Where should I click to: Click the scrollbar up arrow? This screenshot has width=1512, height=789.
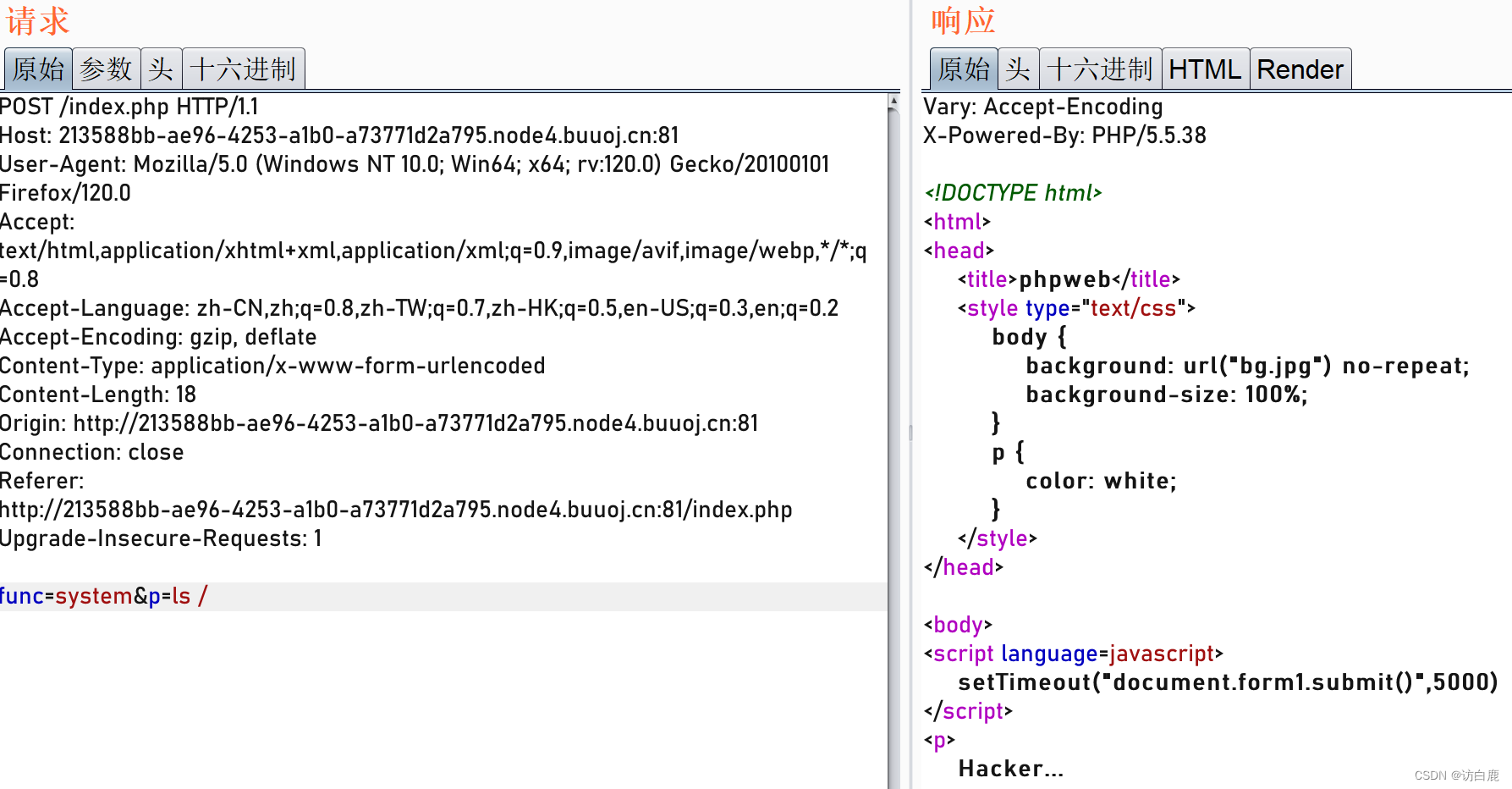pos(894,99)
